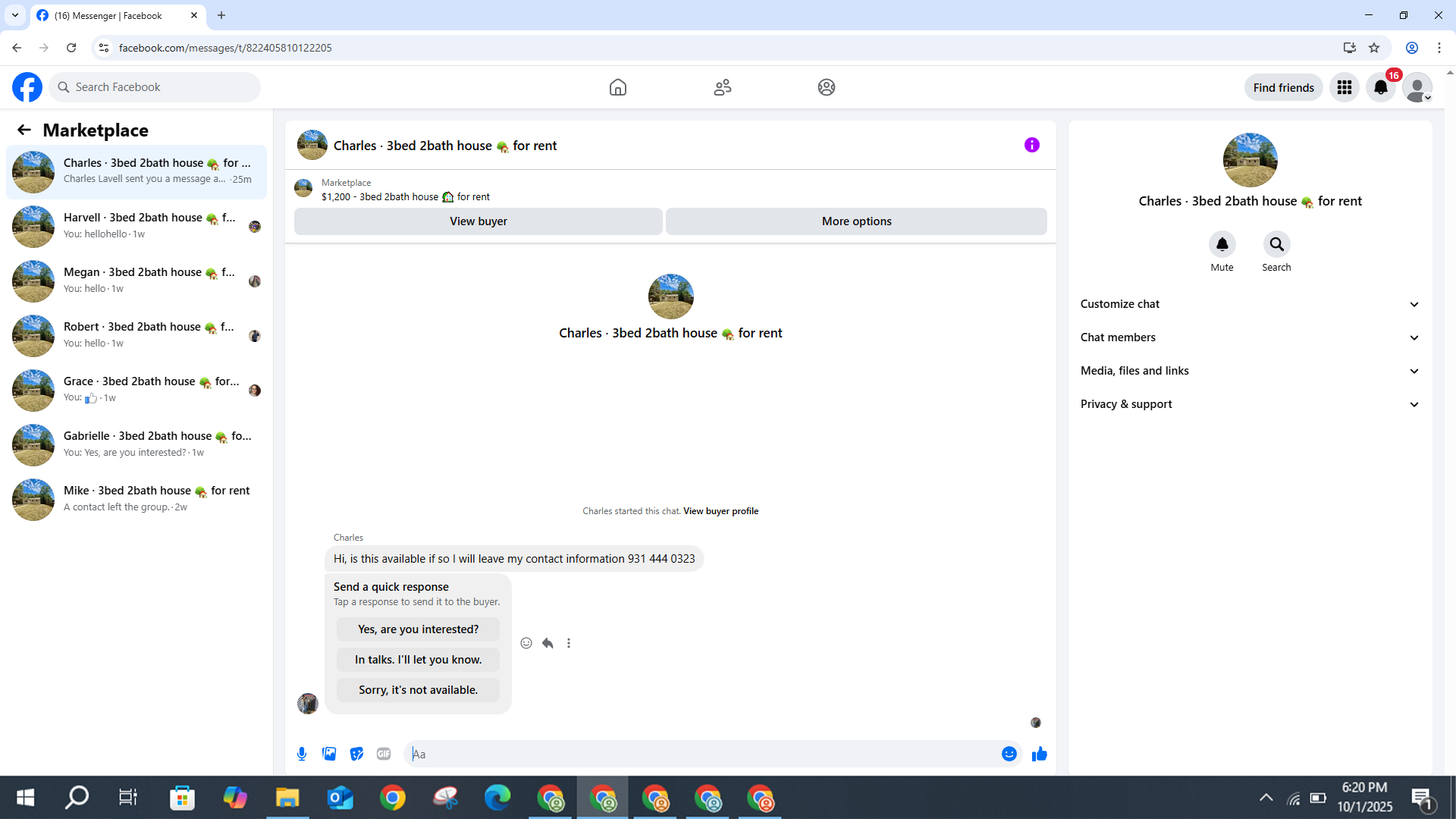Viewport: 1456px width, 819px height.
Task: Click Charles's avatar beside the message
Action: pyautogui.click(x=308, y=704)
